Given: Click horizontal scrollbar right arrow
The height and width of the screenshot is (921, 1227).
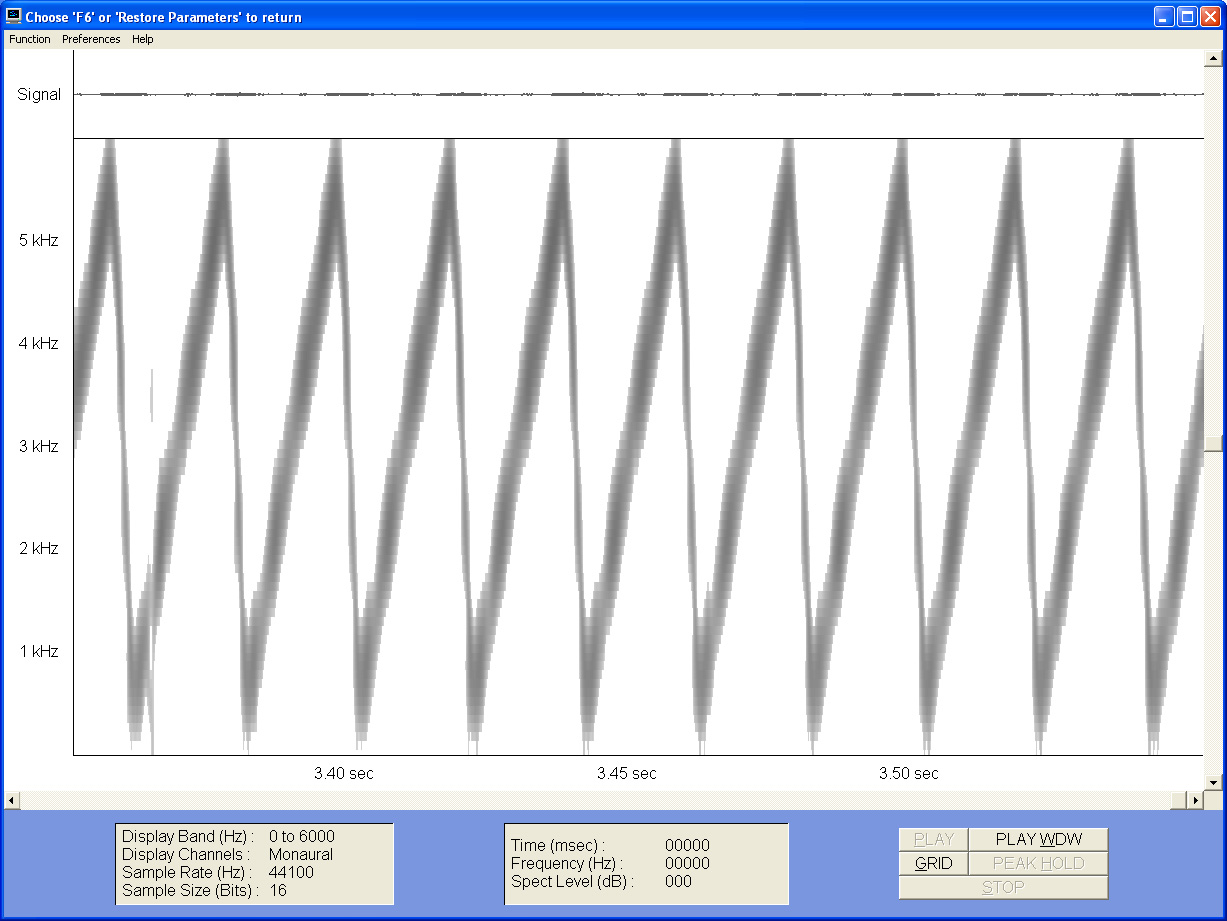Looking at the screenshot, I should 1195,800.
